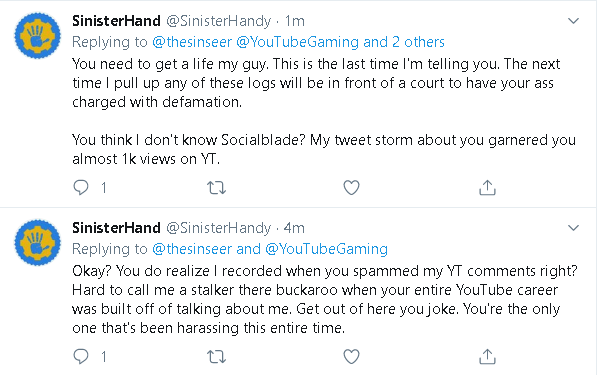Share the second tweet via share icon

(487, 357)
